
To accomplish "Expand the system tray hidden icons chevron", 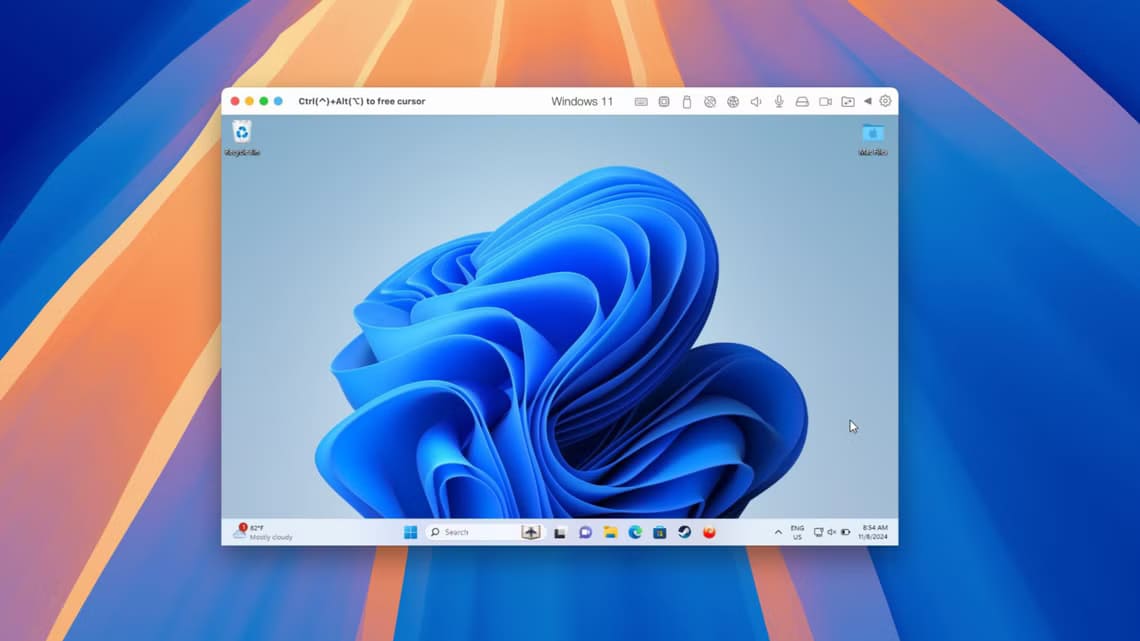I will point(778,533).
